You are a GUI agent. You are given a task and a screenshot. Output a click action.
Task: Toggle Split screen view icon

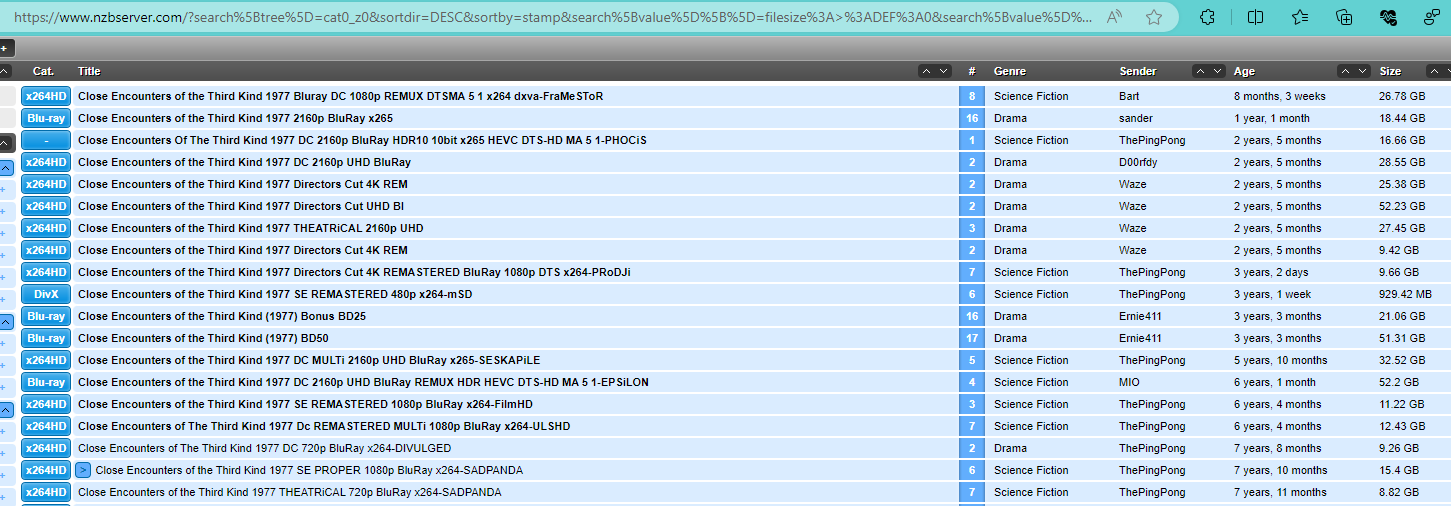coord(1255,17)
